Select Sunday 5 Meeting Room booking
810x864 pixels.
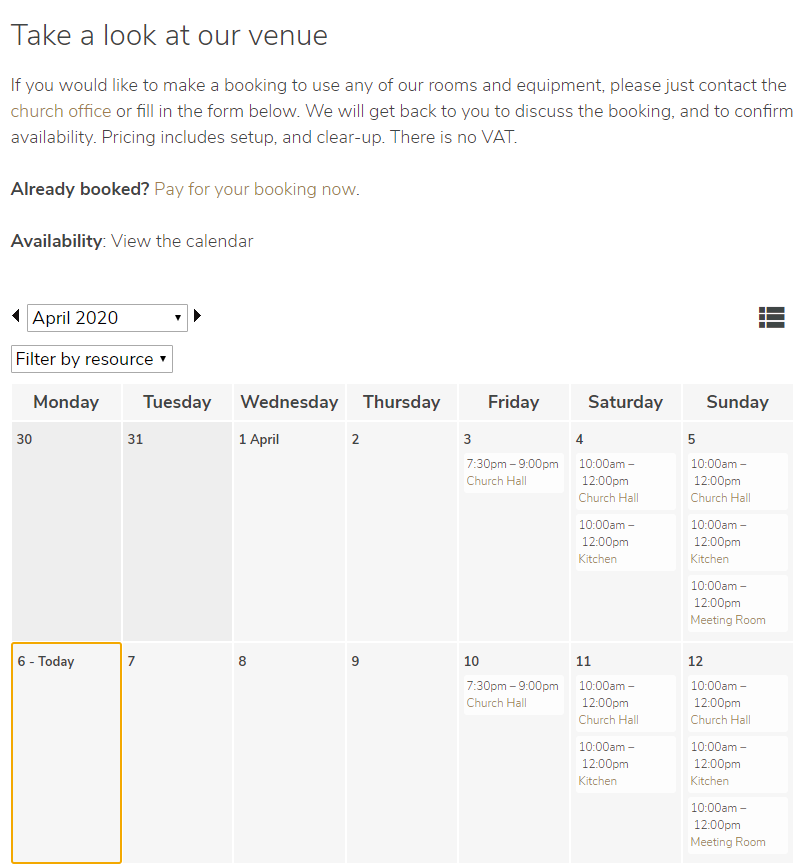point(737,603)
